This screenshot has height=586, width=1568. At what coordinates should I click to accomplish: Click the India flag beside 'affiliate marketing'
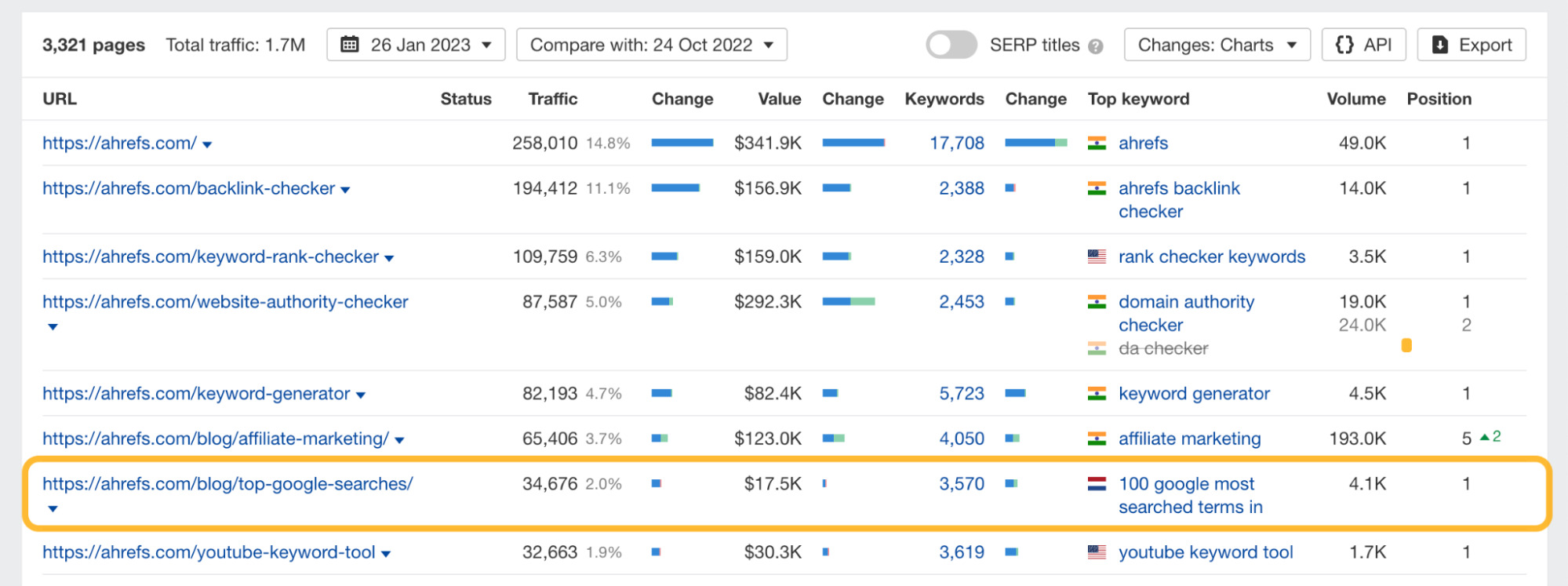point(1097,439)
